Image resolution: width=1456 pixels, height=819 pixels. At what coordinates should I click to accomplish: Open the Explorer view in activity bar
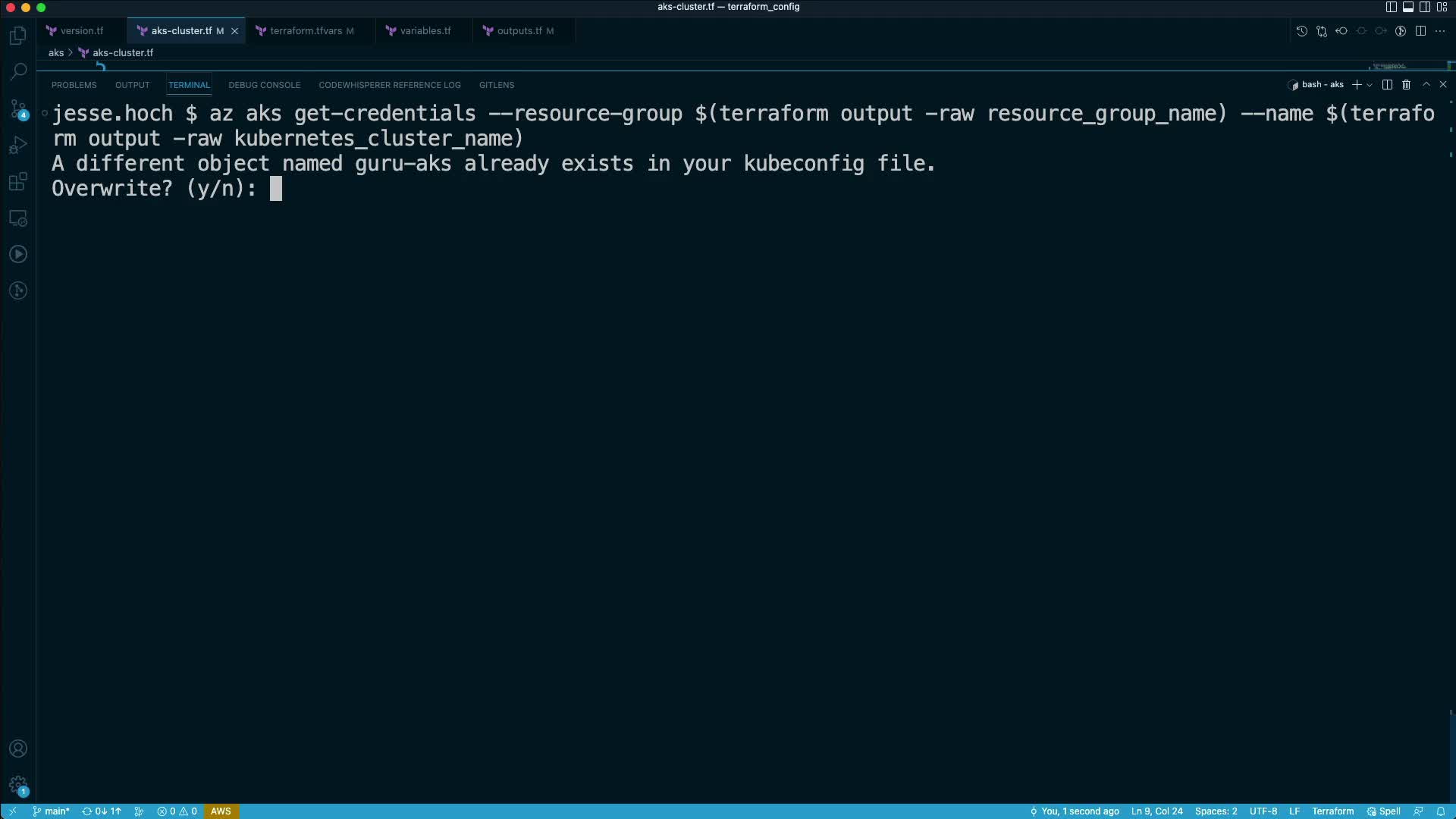(x=18, y=36)
